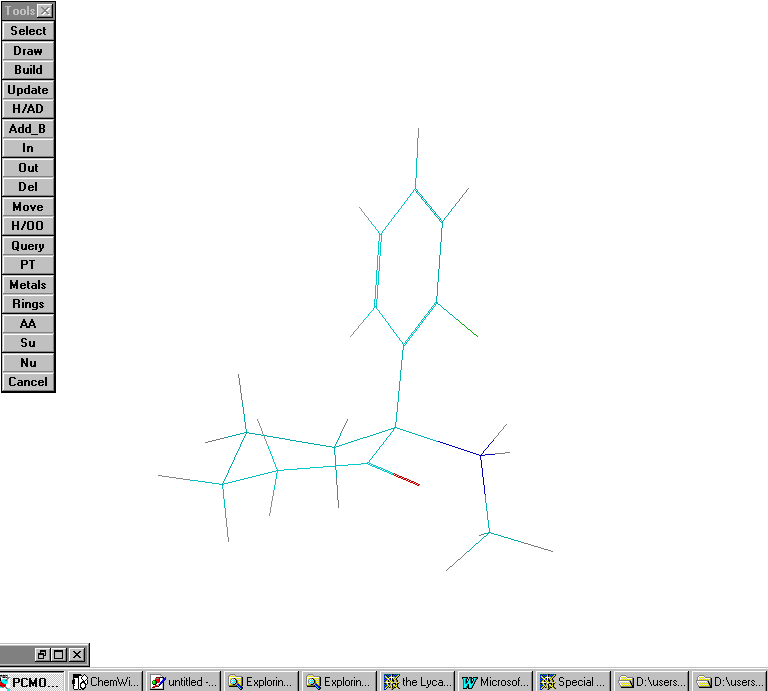
Task: Switch to Microsof... Word taskbar item
Action: click(x=495, y=682)
